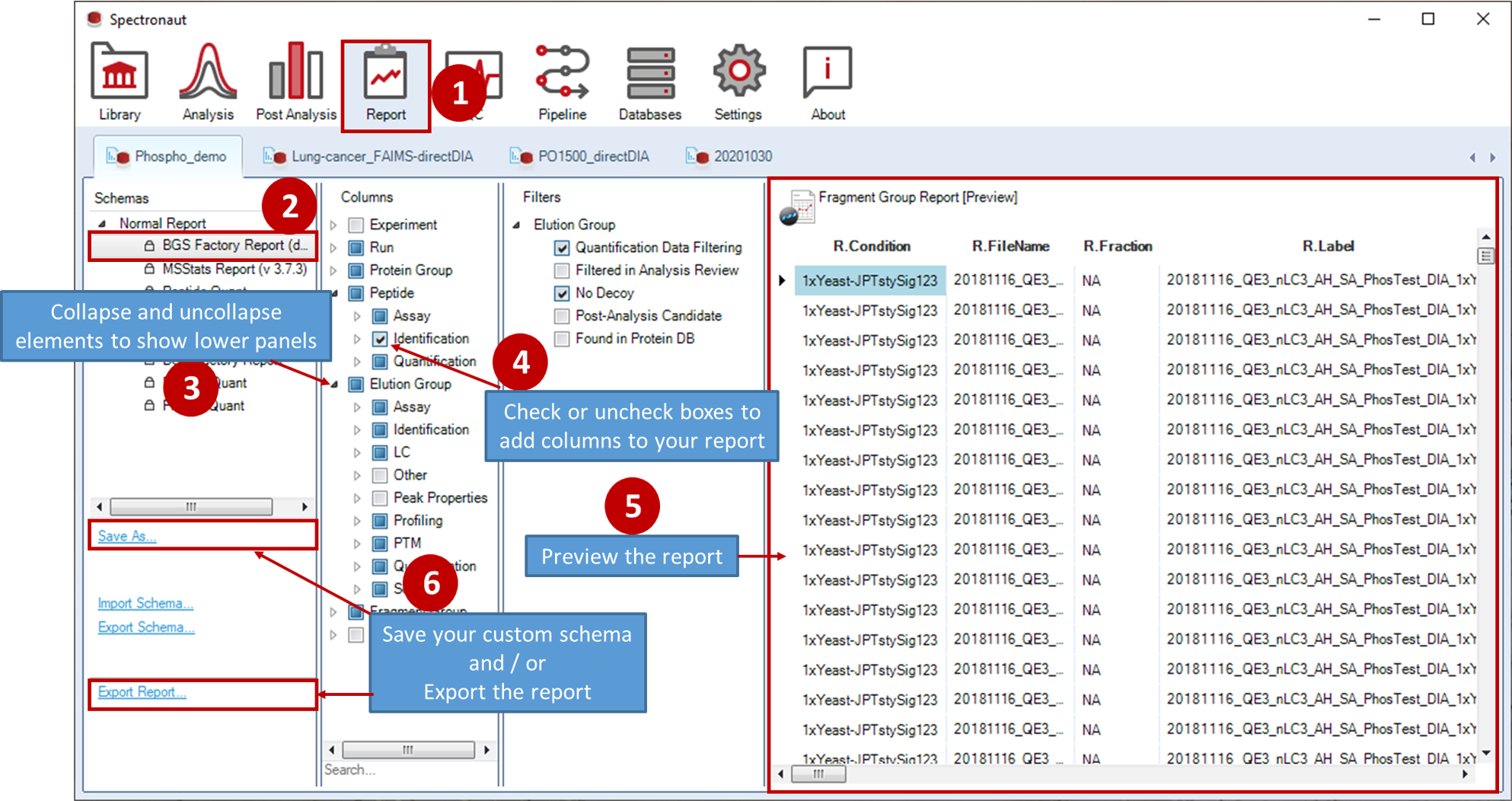Switch to the PO1500_directDIA tab
Viewport: 1512px width, 801px height.
[580, 157]
